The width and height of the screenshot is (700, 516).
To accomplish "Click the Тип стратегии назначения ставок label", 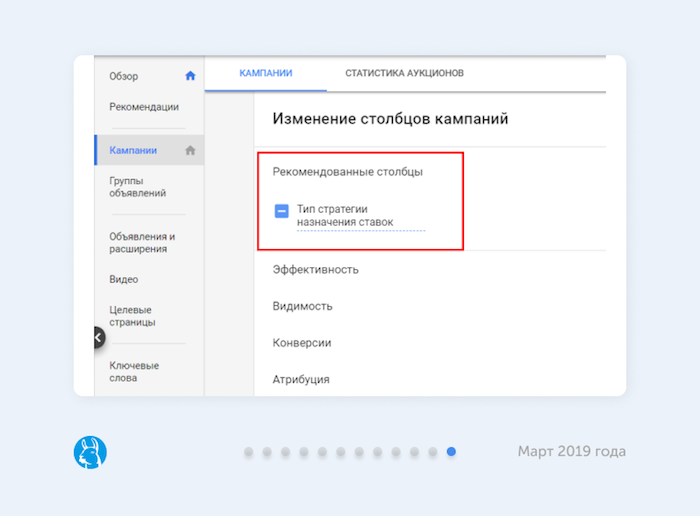I will 345,216.
